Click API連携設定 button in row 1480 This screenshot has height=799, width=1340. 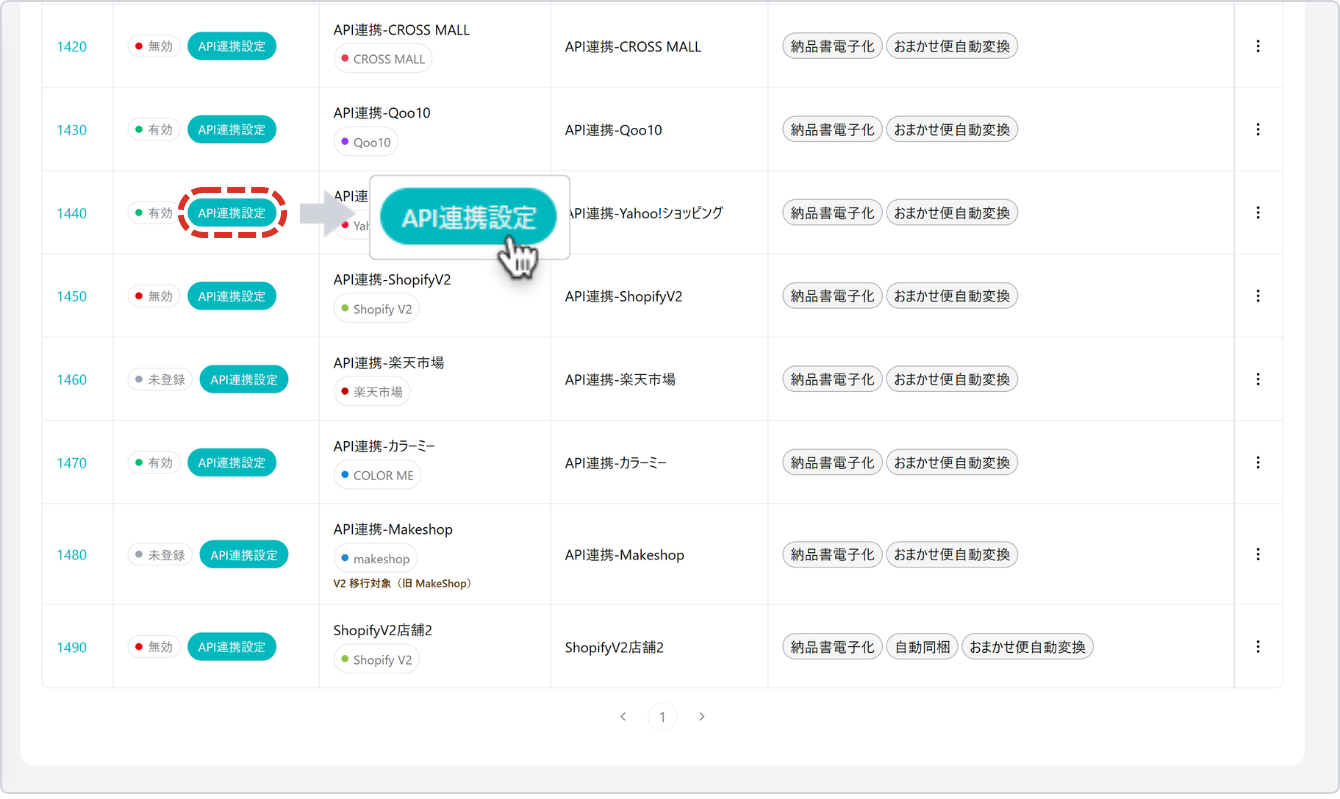point(244,554)
